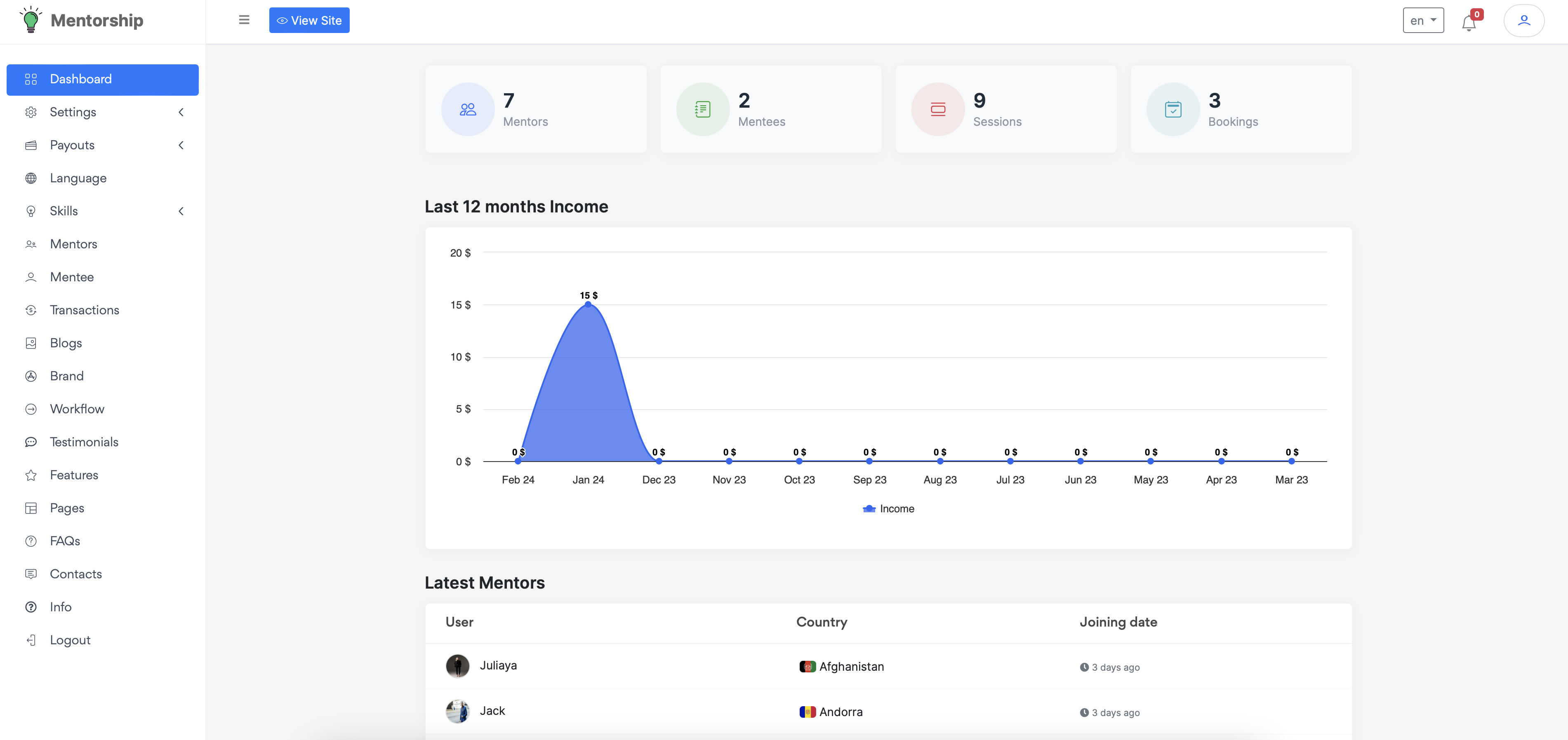Click Jack's profile thumbnail picture
Viewport: 1568px width, 740px height.
click(457, 710)
